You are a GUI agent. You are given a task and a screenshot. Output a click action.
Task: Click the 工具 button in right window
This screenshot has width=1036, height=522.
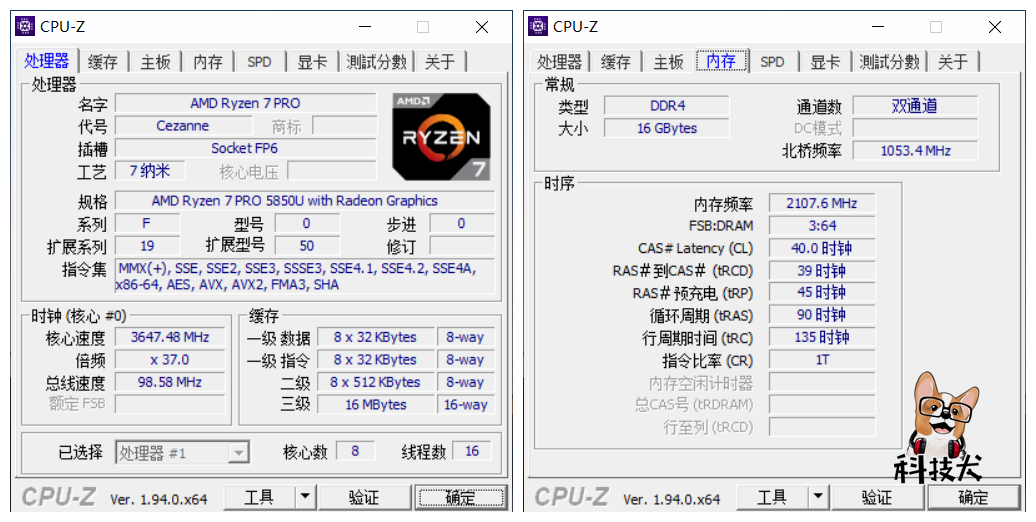772,497
